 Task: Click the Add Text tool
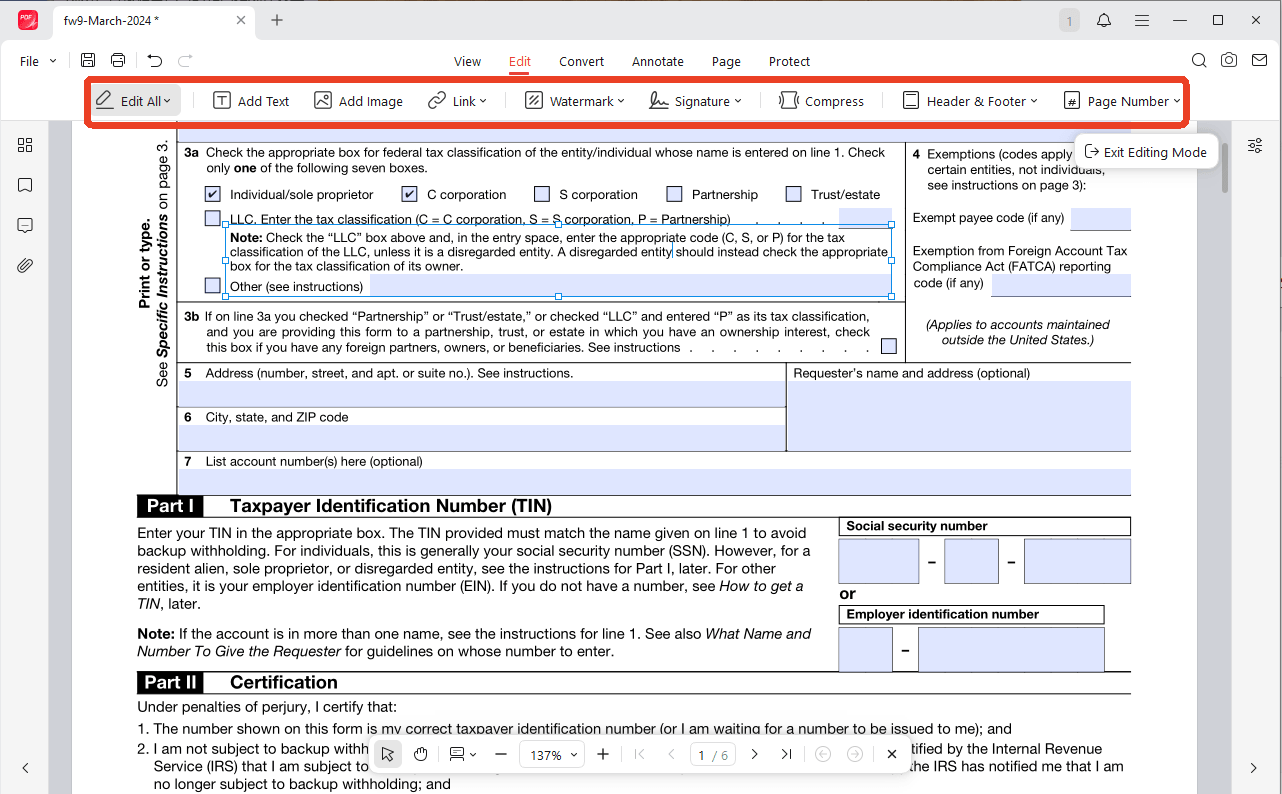pyautogui.click(x=251, y=101)
